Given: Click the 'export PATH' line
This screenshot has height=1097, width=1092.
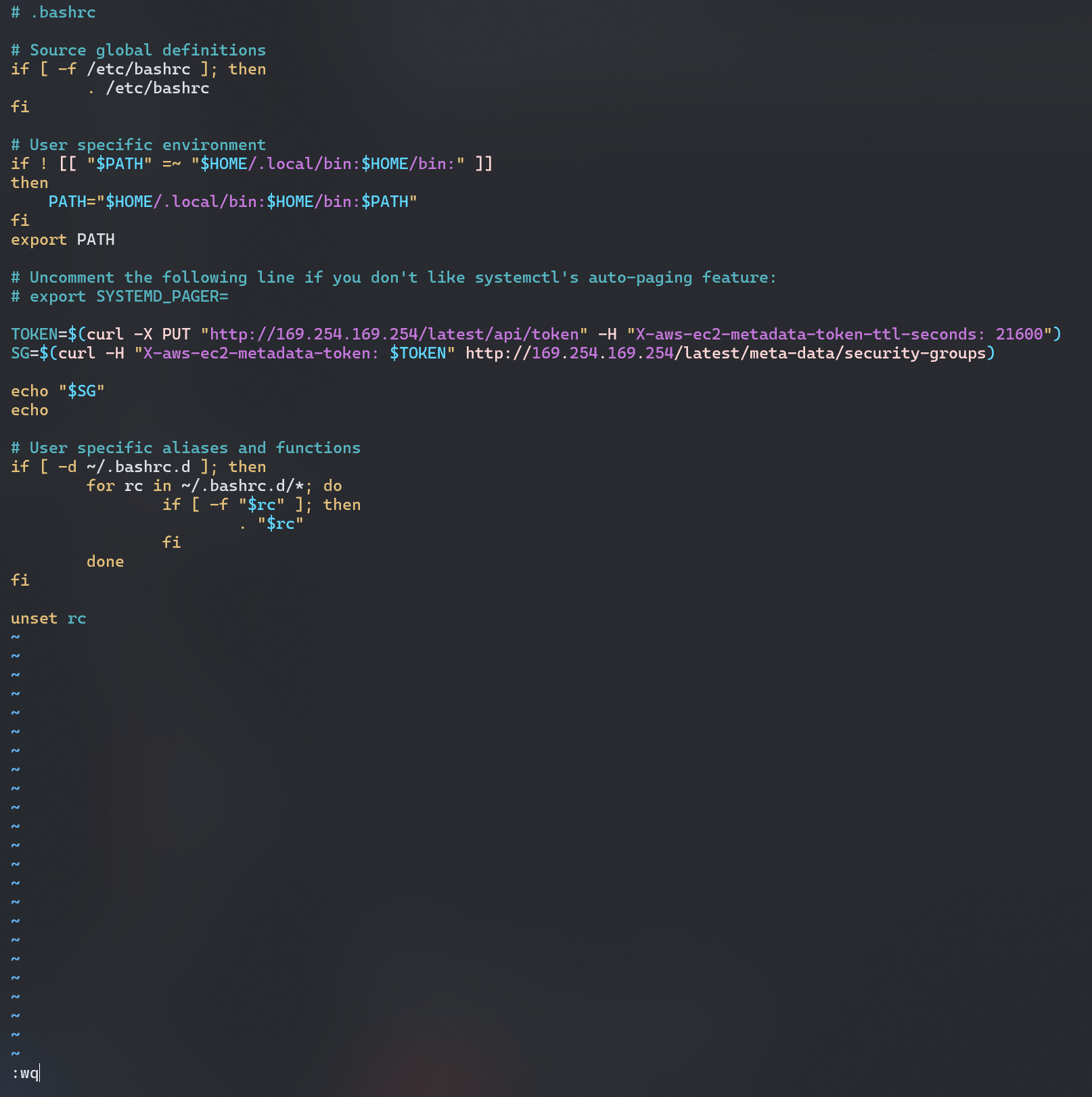Looking at the screenshot, I should coord(63,239).
